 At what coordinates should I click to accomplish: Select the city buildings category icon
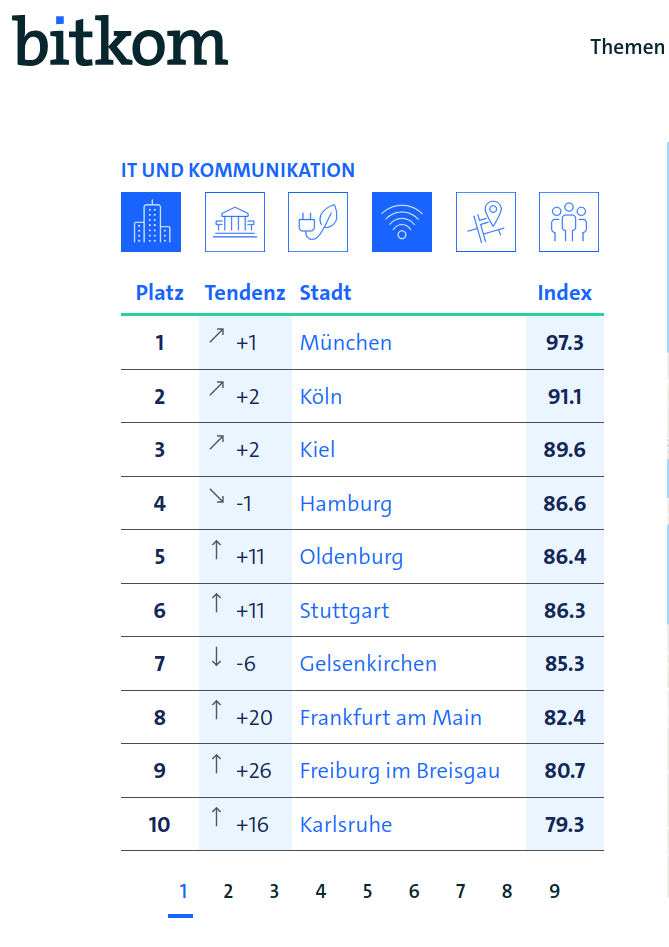(151, 222)
